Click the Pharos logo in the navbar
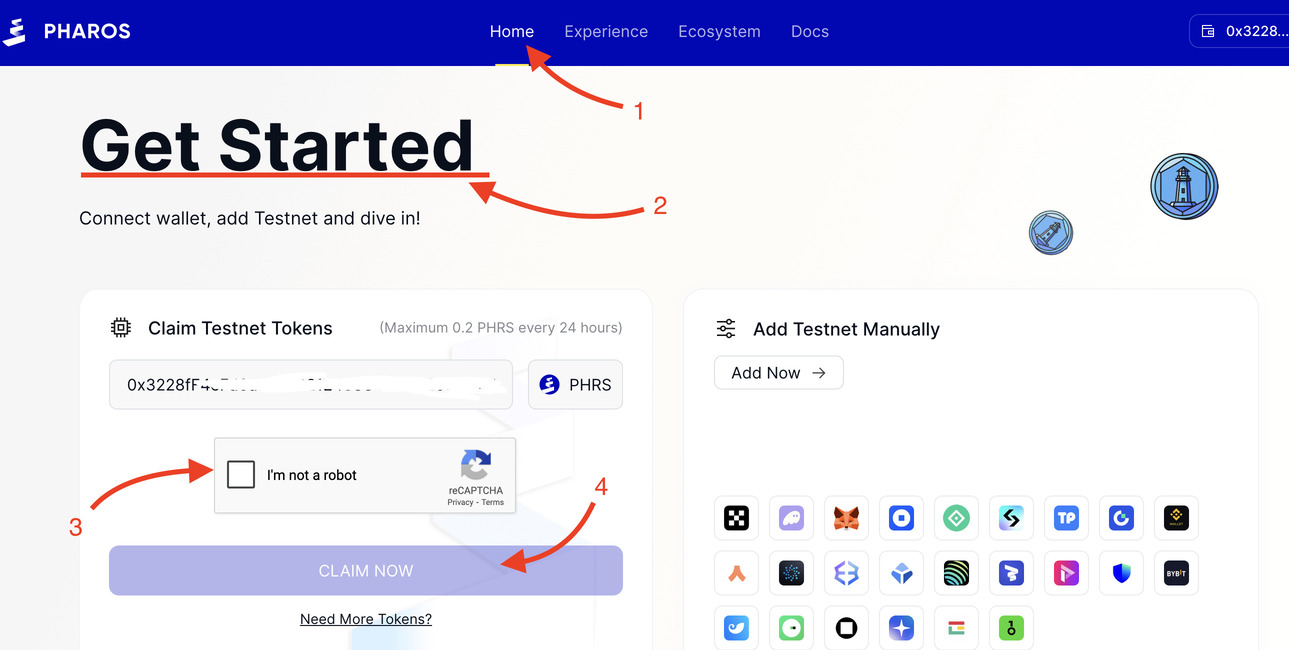The width and height of the screenshot is (1289, 650). [x=67, y=31]
